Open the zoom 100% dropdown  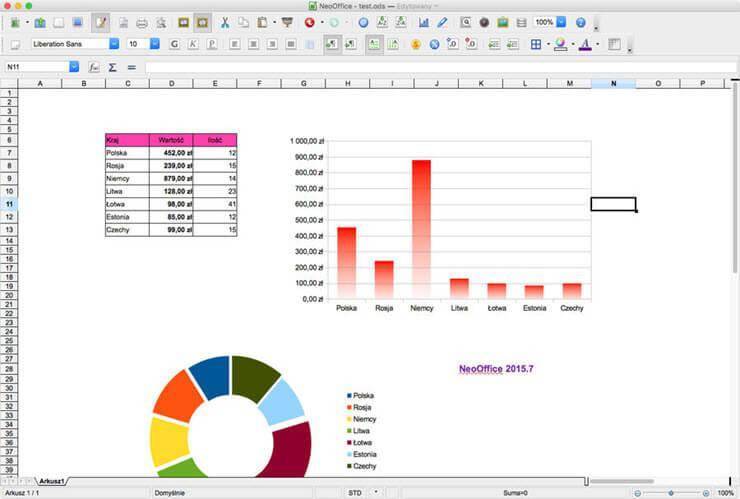click(x=561, y=22)
